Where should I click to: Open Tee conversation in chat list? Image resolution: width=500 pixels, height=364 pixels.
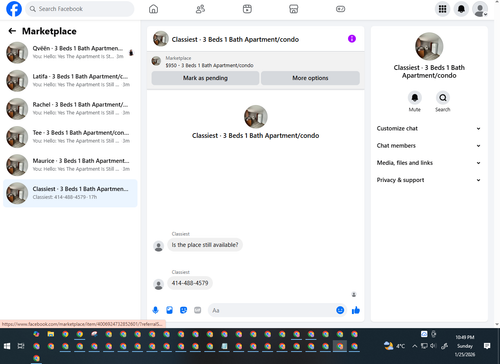(70, 137)
